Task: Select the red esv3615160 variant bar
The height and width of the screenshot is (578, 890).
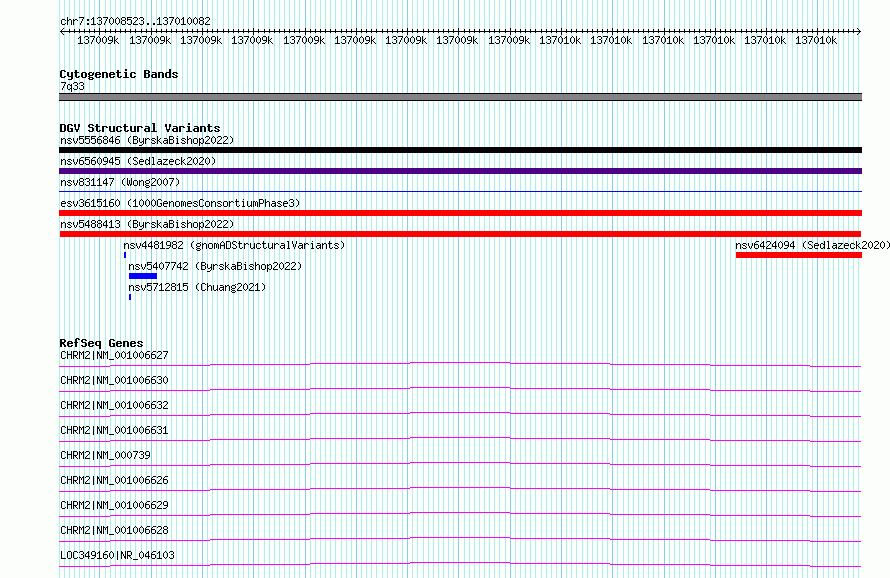Action: (460, 213)
